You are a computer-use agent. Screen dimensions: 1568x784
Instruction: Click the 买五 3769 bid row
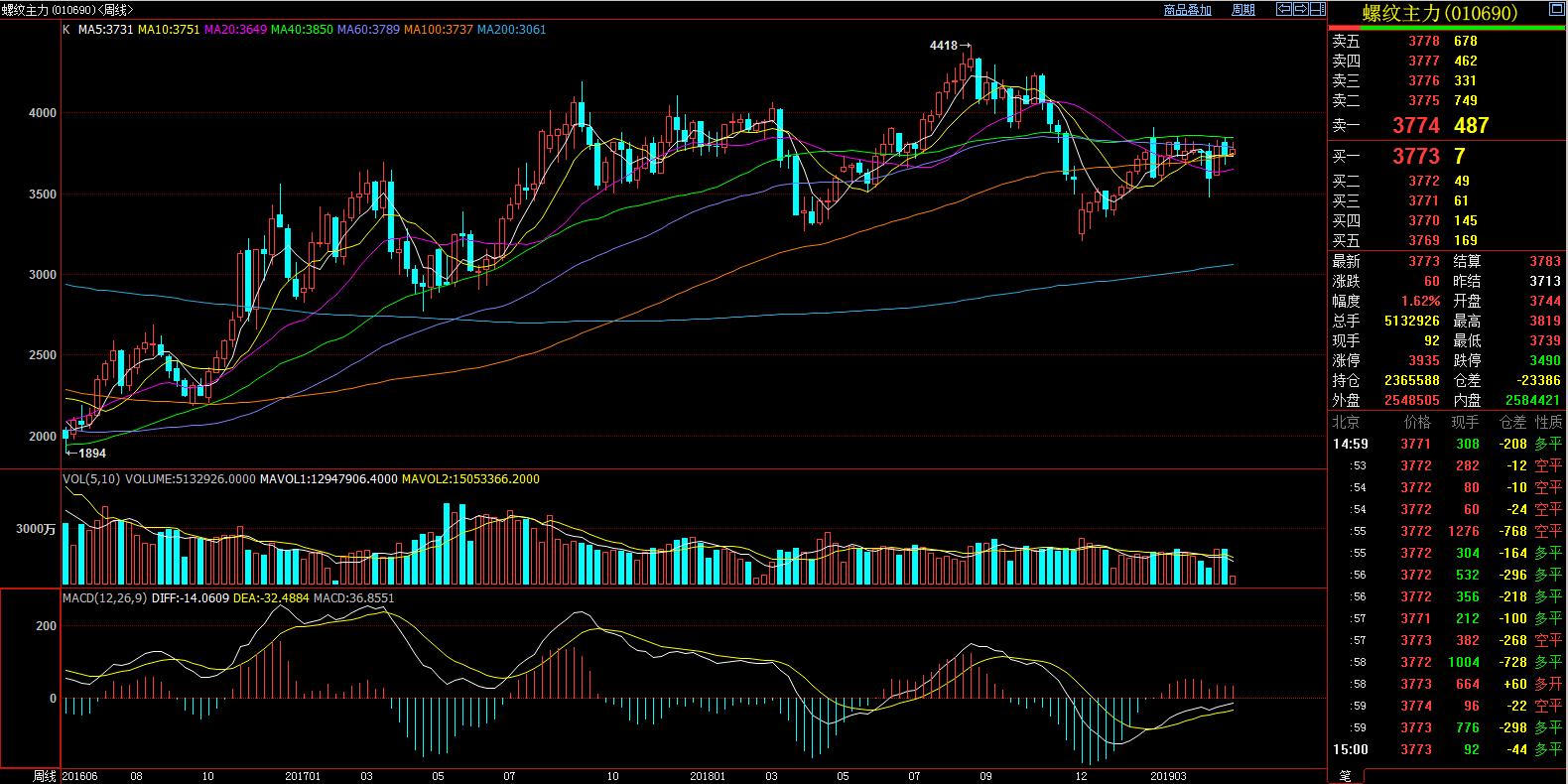point(1447,241)
